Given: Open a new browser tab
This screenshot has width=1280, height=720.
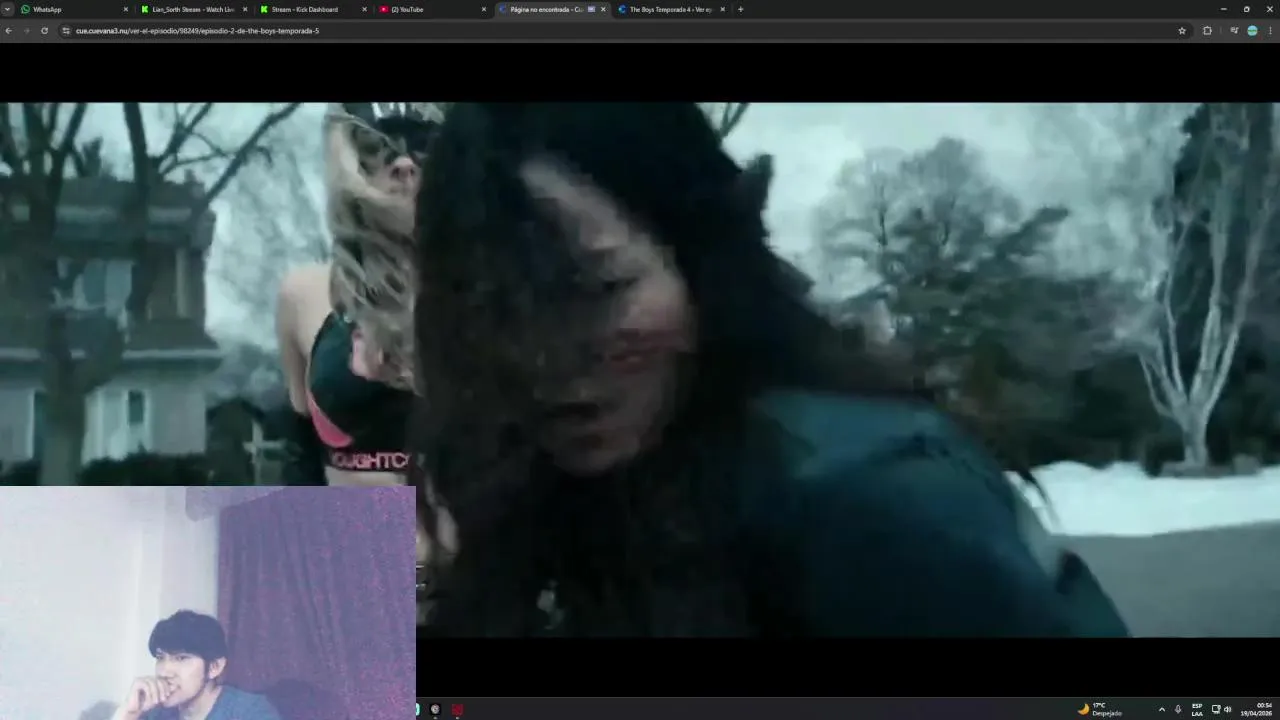Looking at the screenshot, I should 740,9.
